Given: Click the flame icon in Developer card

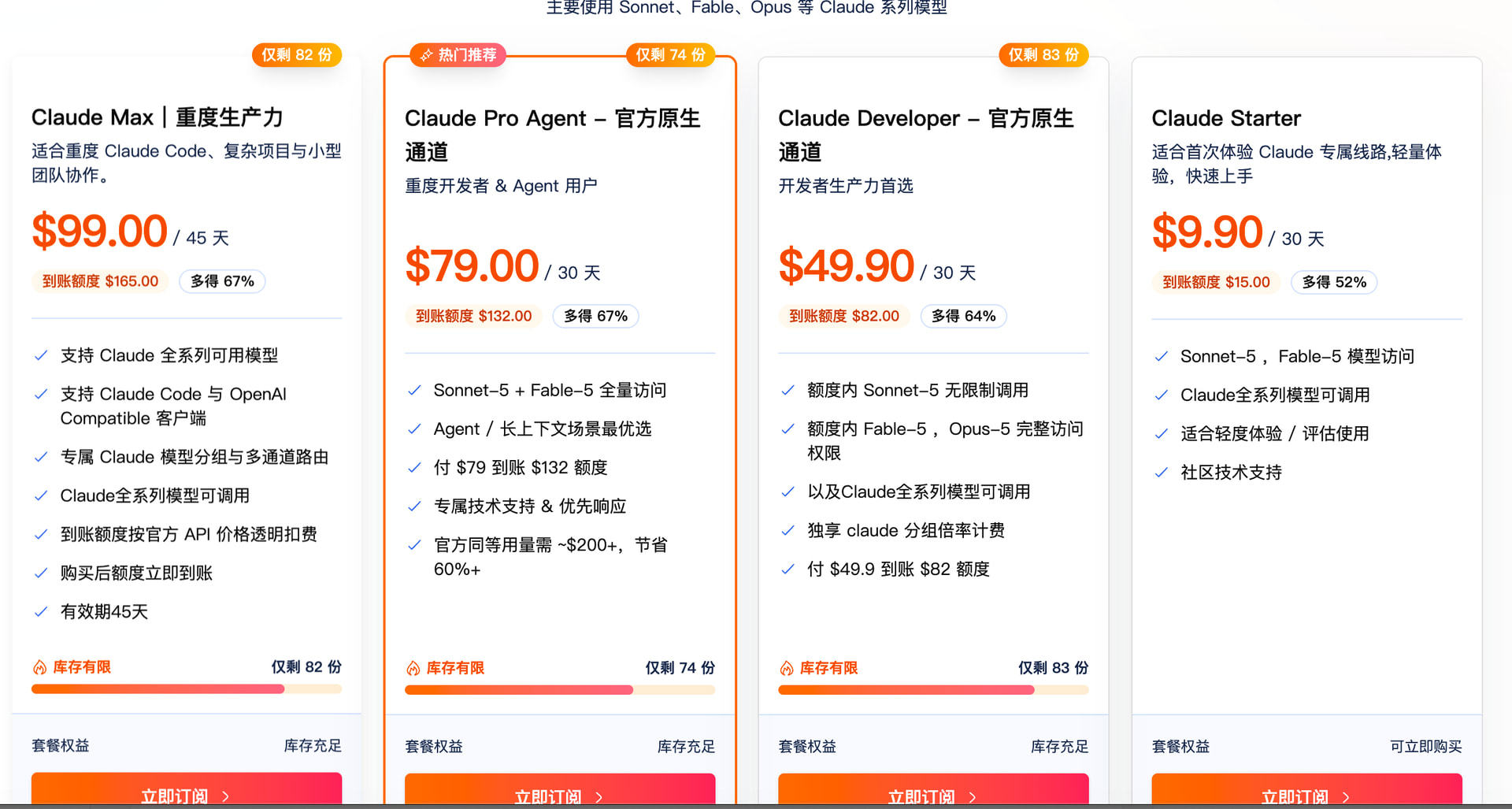Looking at the screenshot, I should pos(786,669).
